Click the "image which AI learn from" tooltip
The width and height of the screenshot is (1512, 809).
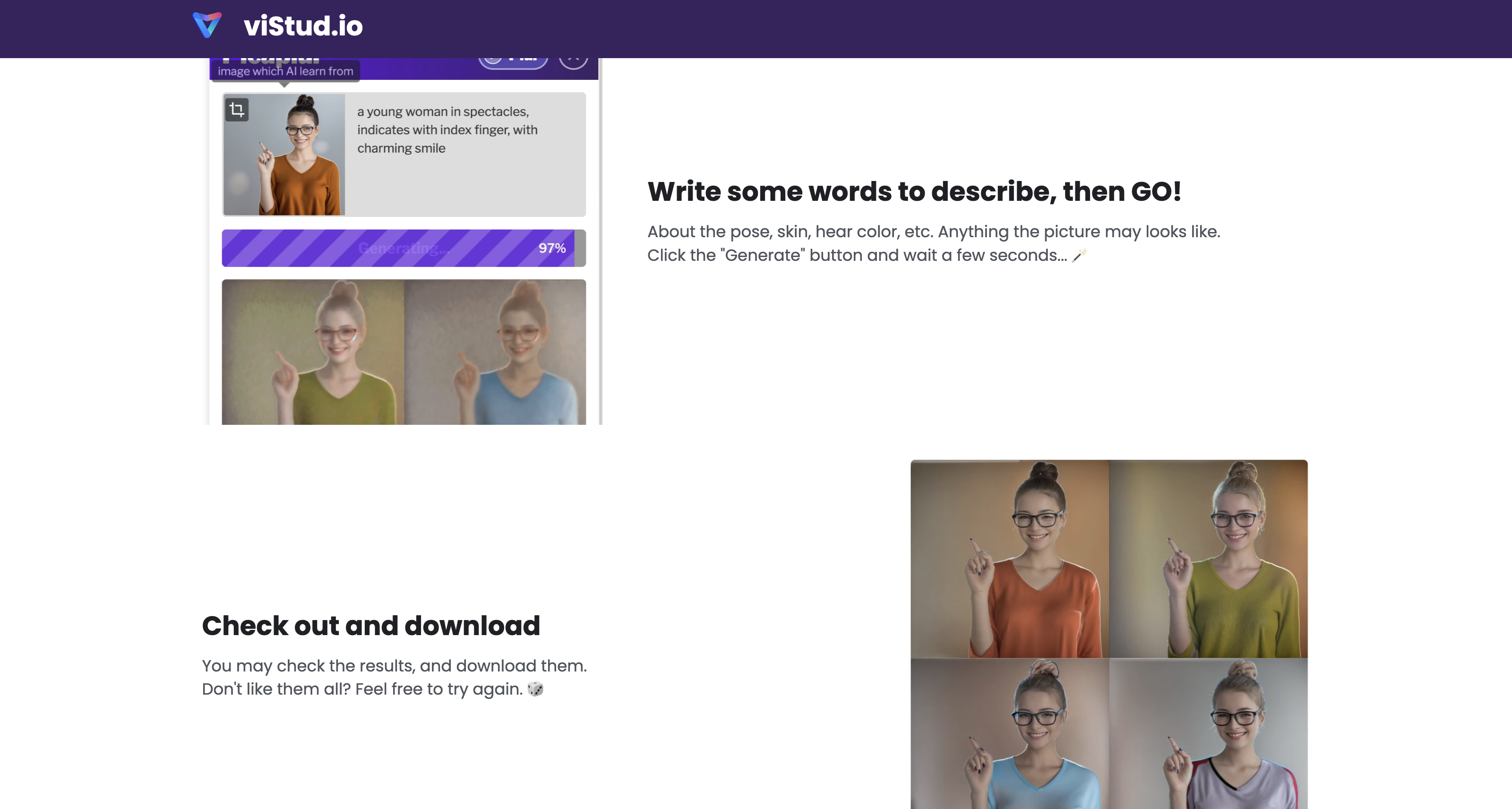[285, 71]
